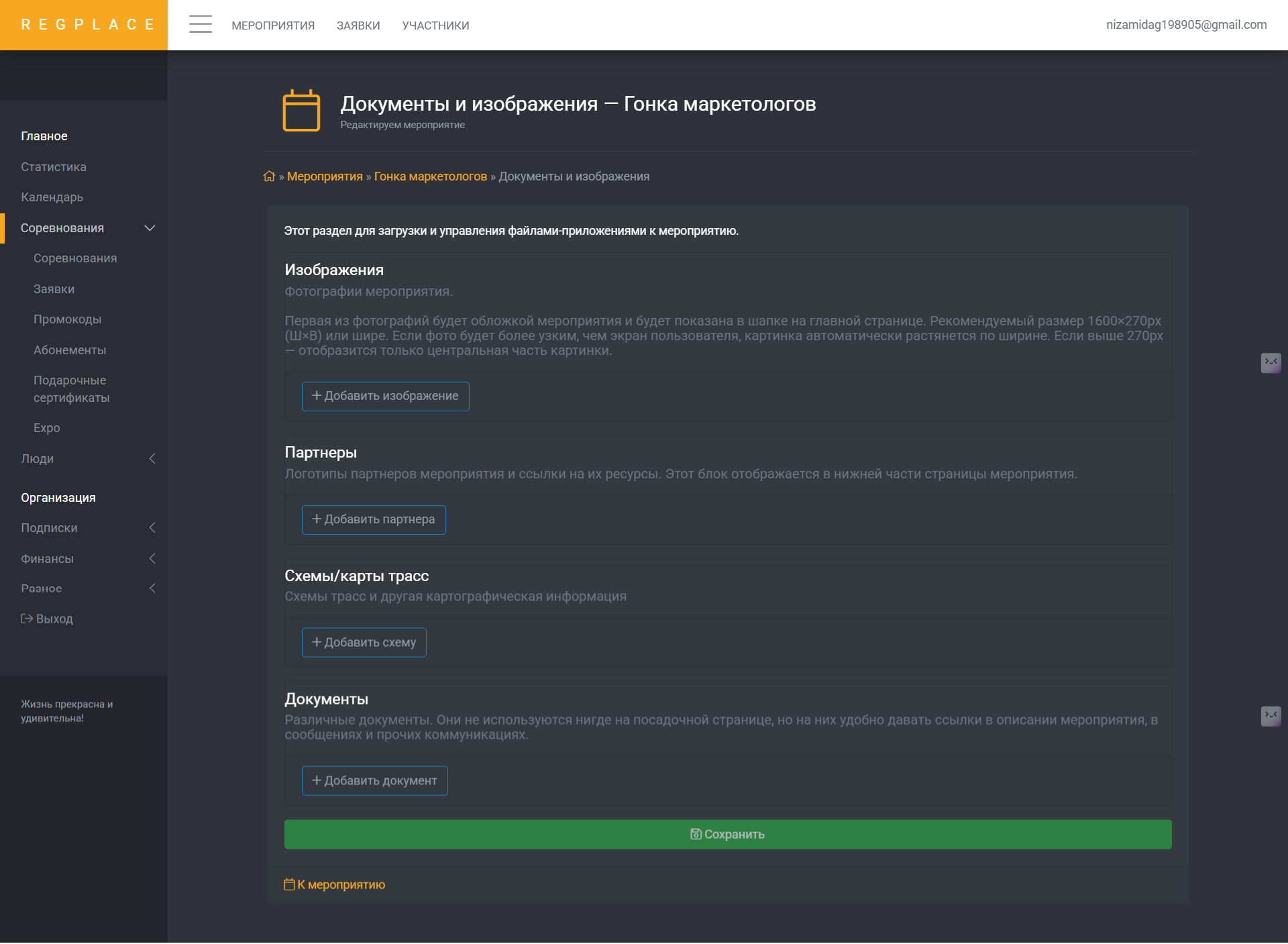Click the Жизнь прекрасна и удивительна! footer text
1288x944 pixels.
[x=67, y=711]
